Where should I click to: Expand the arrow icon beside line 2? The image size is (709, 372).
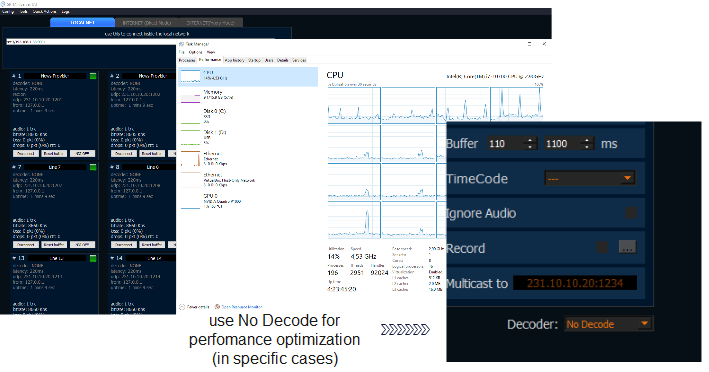(x=112, y=76)
